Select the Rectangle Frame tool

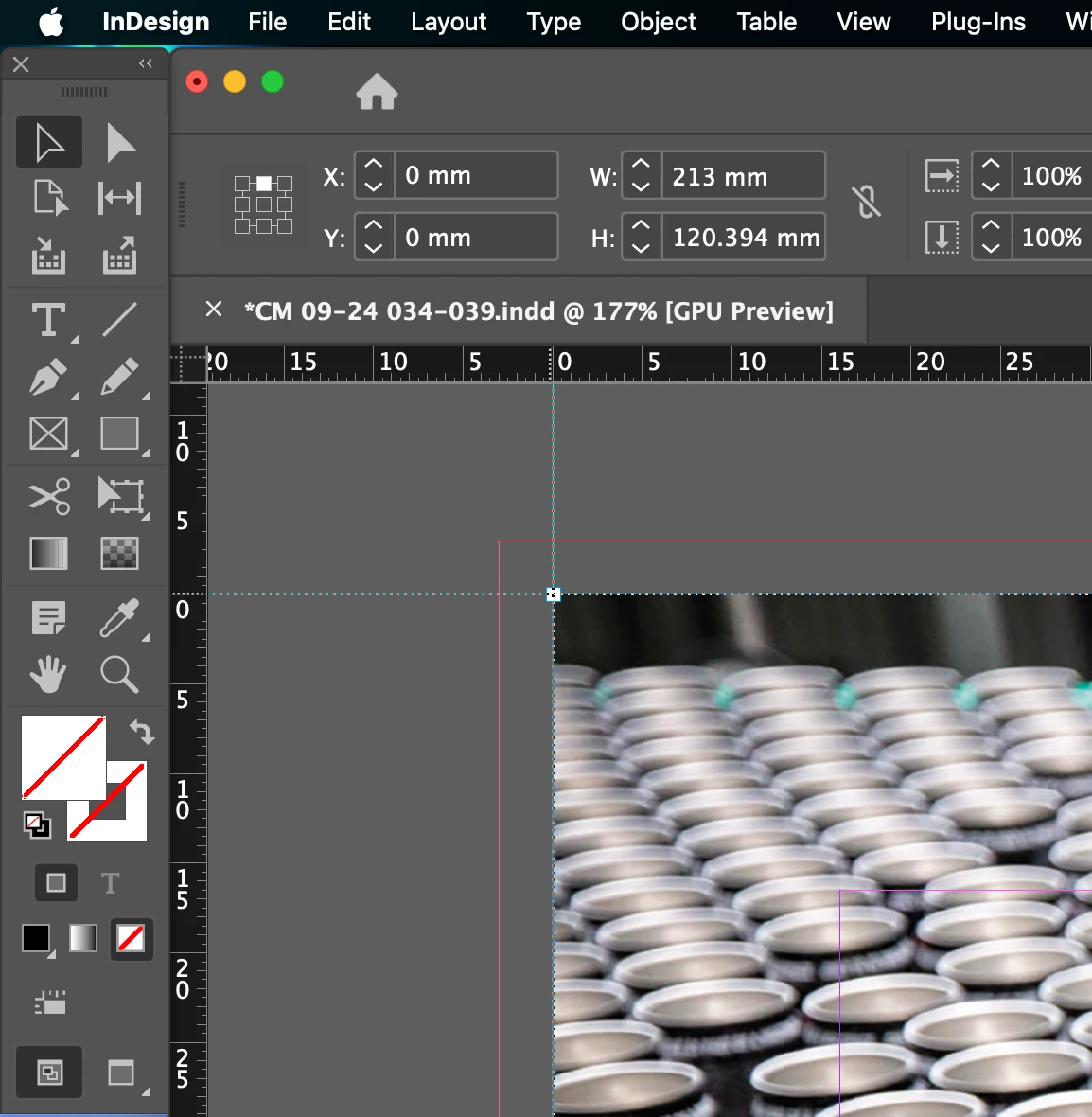click(x=49, y=434)
